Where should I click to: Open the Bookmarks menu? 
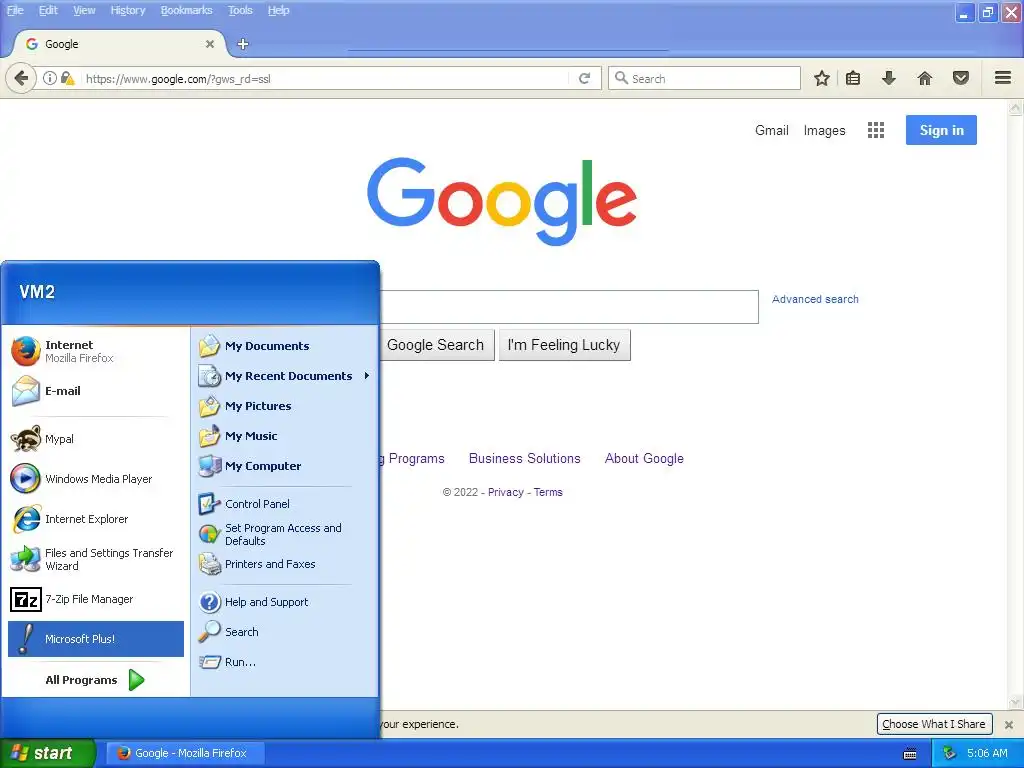(187, 10)
